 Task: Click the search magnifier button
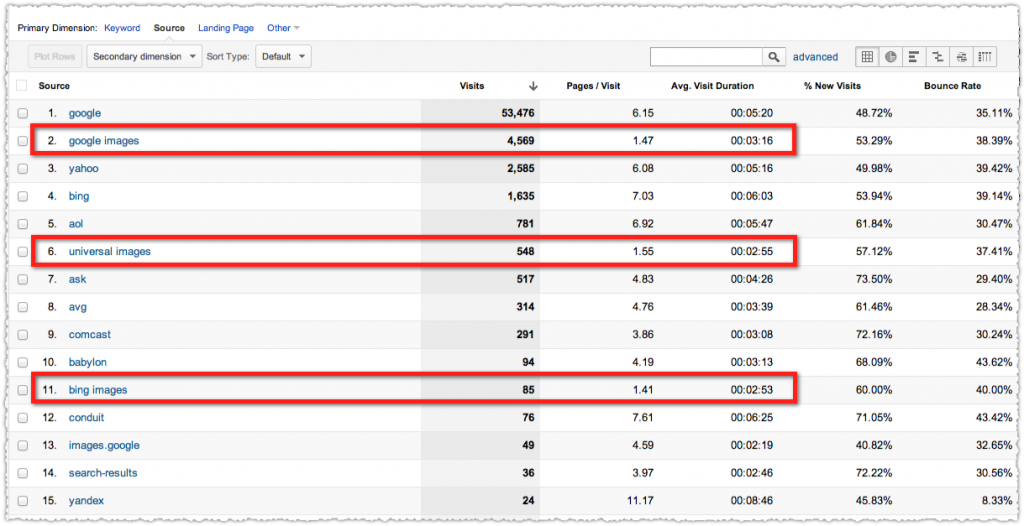(x=773, y=57)
